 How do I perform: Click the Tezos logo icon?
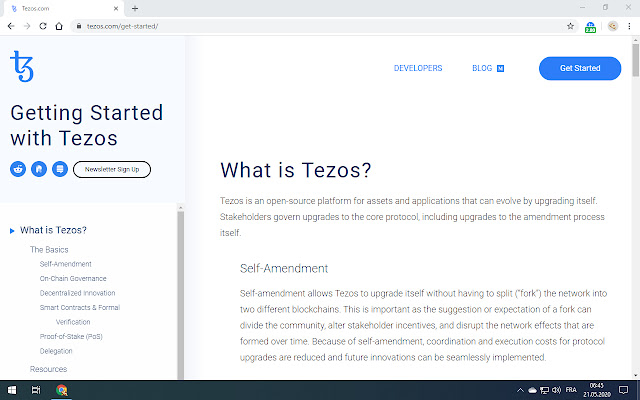pos(22,66)
